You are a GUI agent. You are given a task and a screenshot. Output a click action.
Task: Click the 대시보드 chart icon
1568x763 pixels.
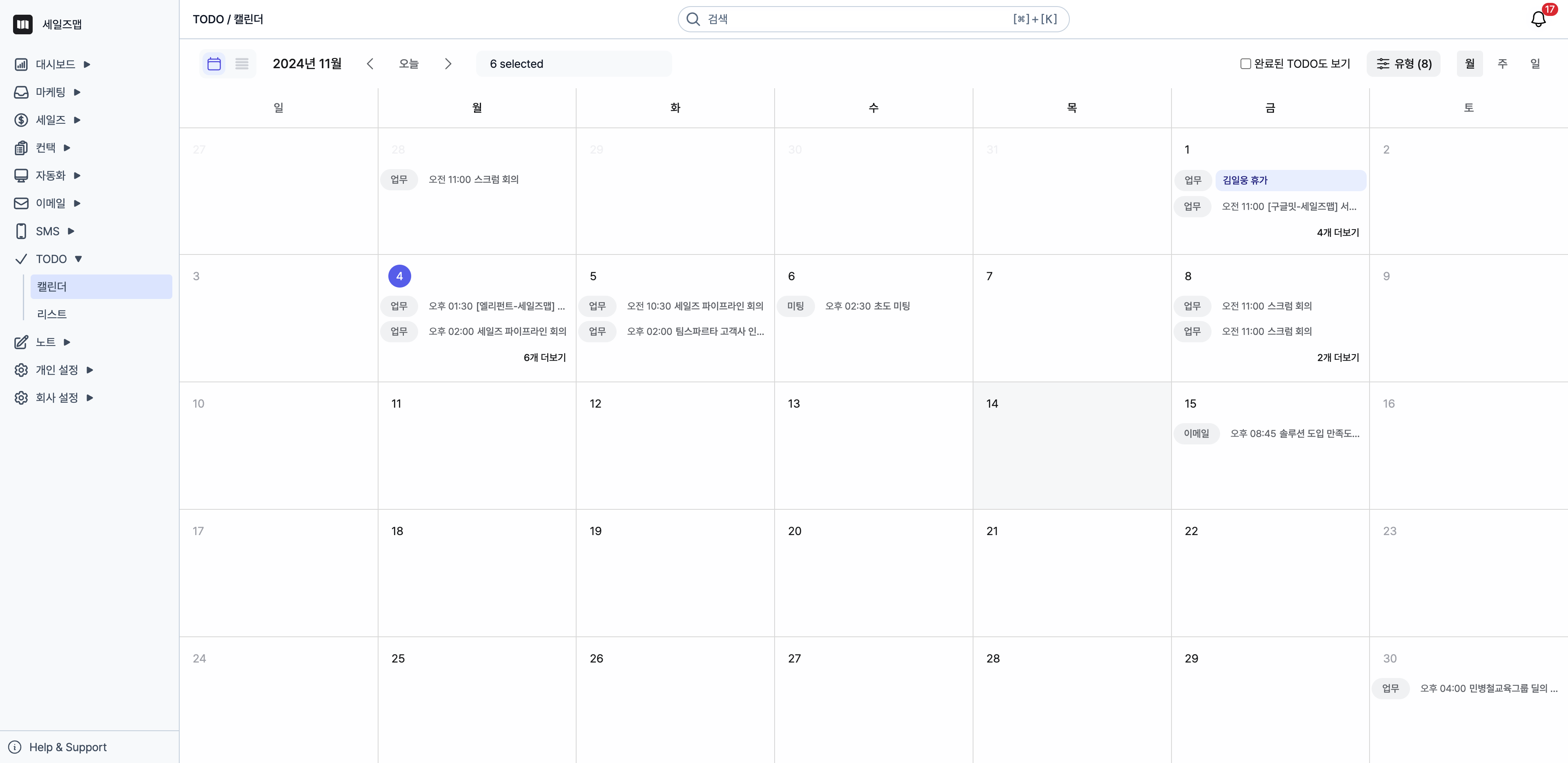point(21,64)
